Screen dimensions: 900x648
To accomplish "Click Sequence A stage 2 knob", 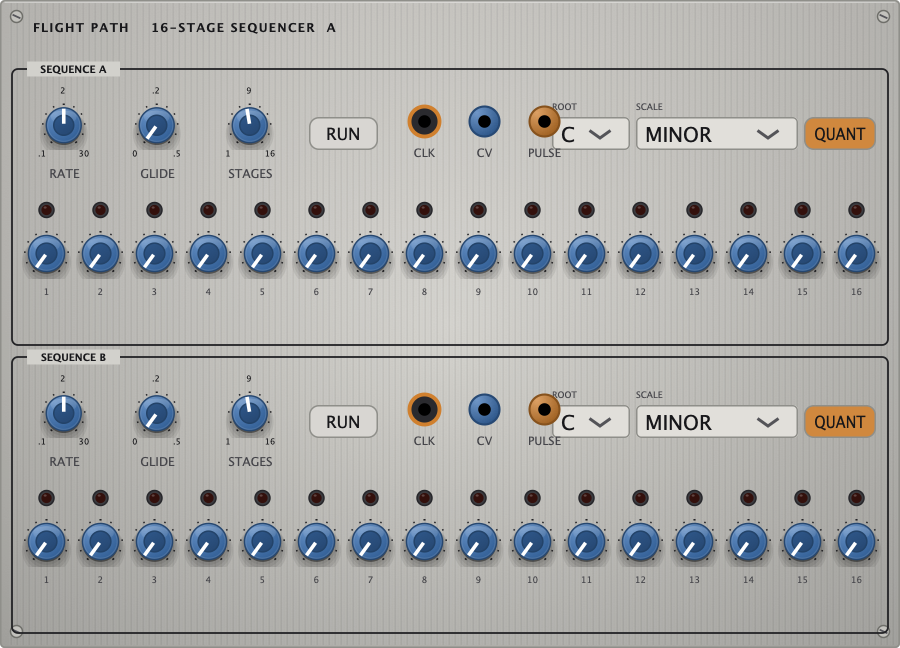I will pyautogui.click(x=100, y=254).
